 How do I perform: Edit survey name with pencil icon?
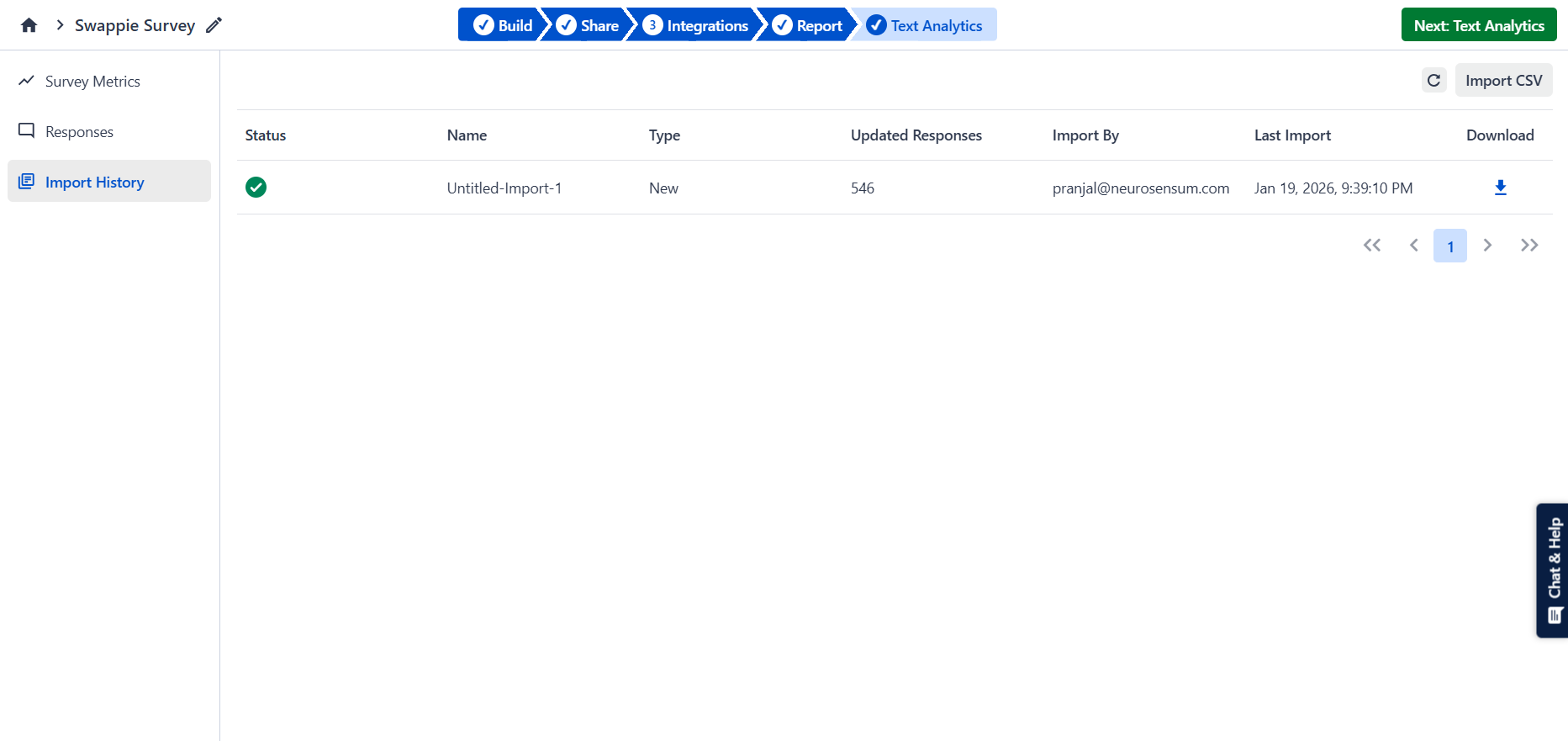214,25
